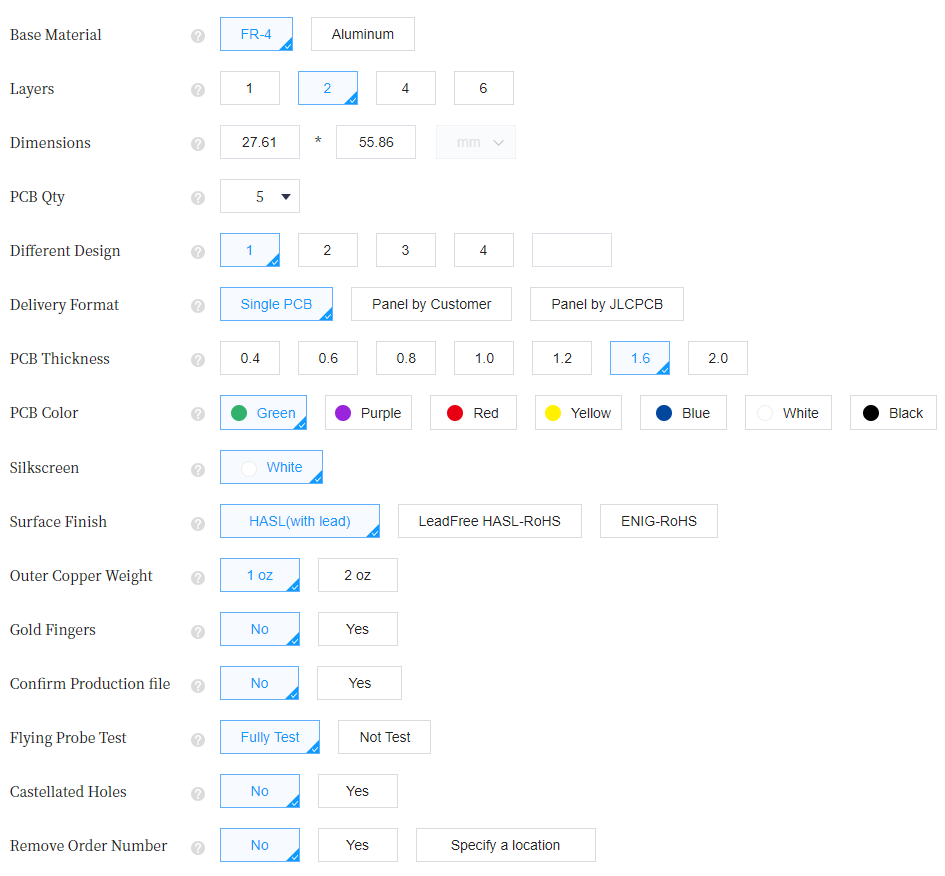
Task: Click help icon next to PCB Thickness
Action: click(198, 360)
